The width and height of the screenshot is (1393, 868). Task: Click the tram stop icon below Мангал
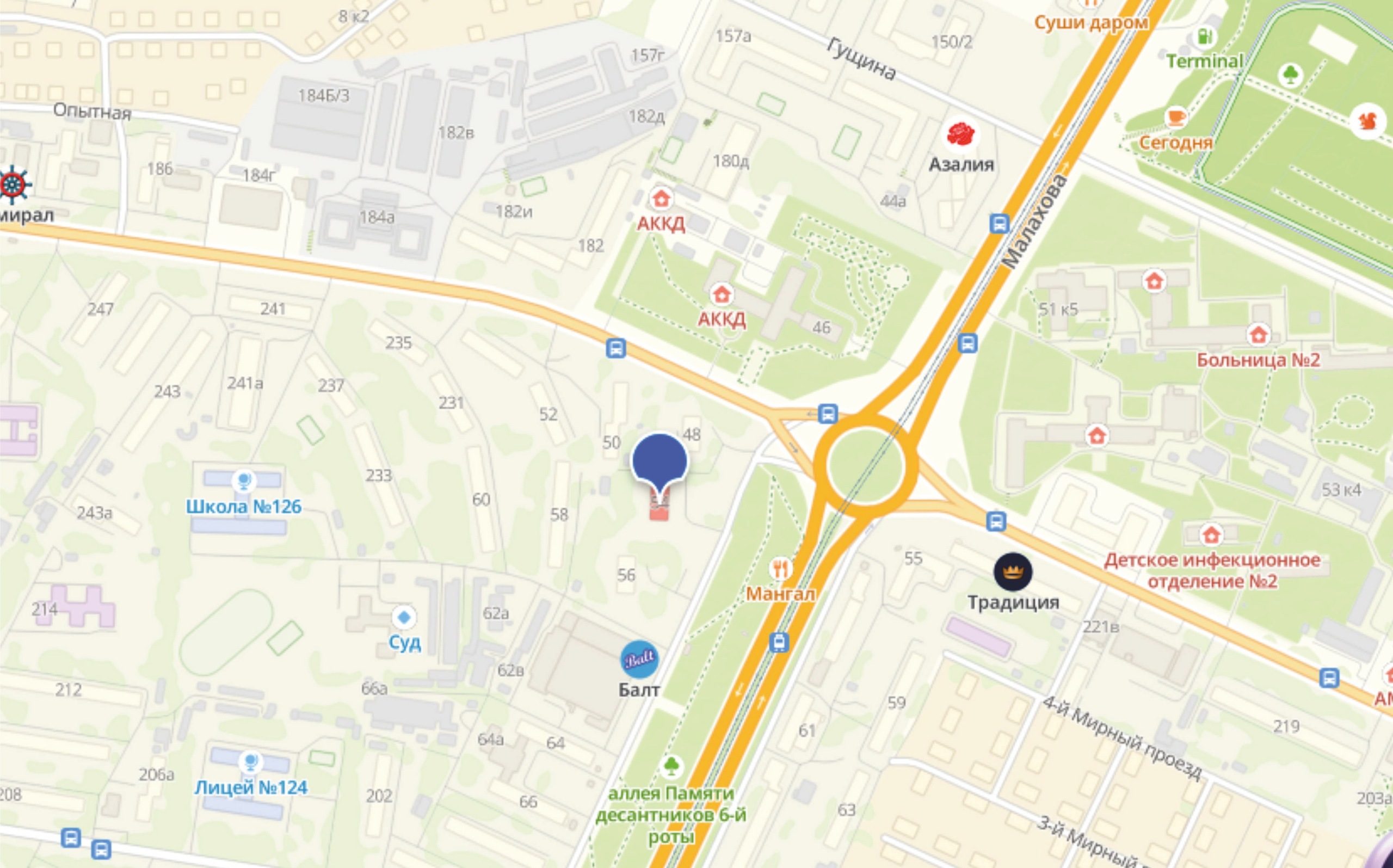tap(779, 642)
